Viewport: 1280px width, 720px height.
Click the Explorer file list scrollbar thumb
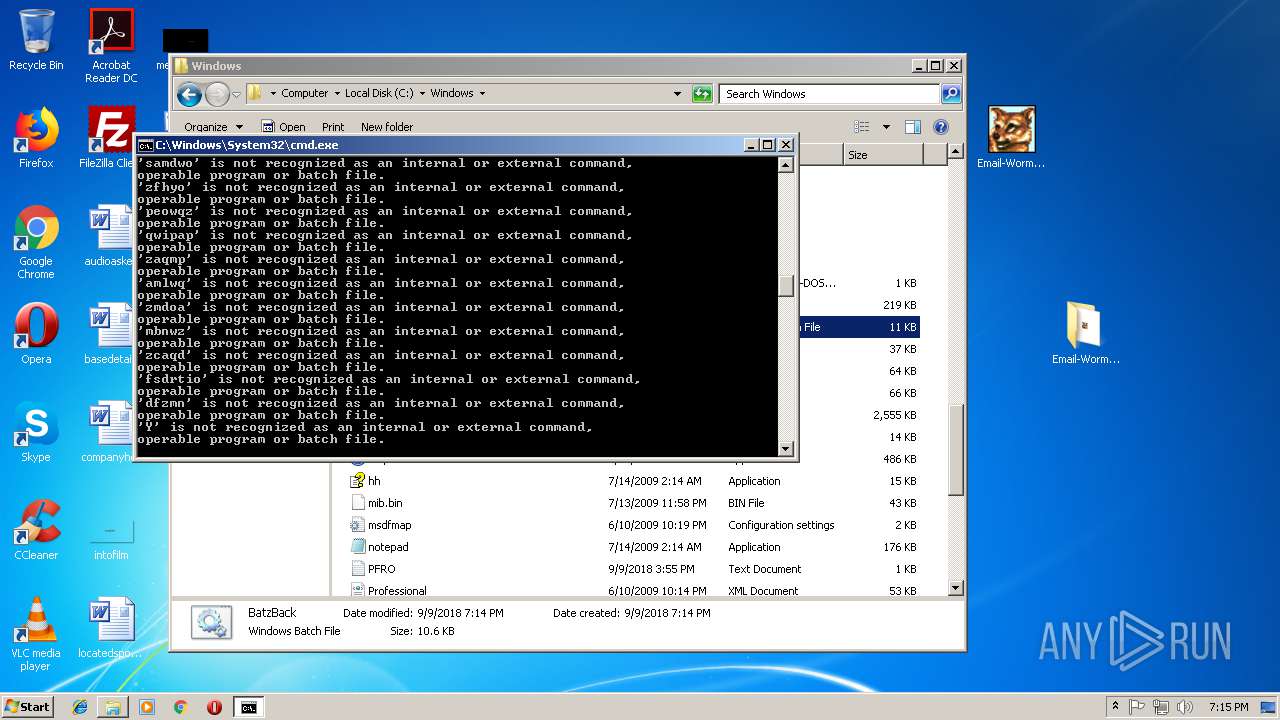point(955,449)
